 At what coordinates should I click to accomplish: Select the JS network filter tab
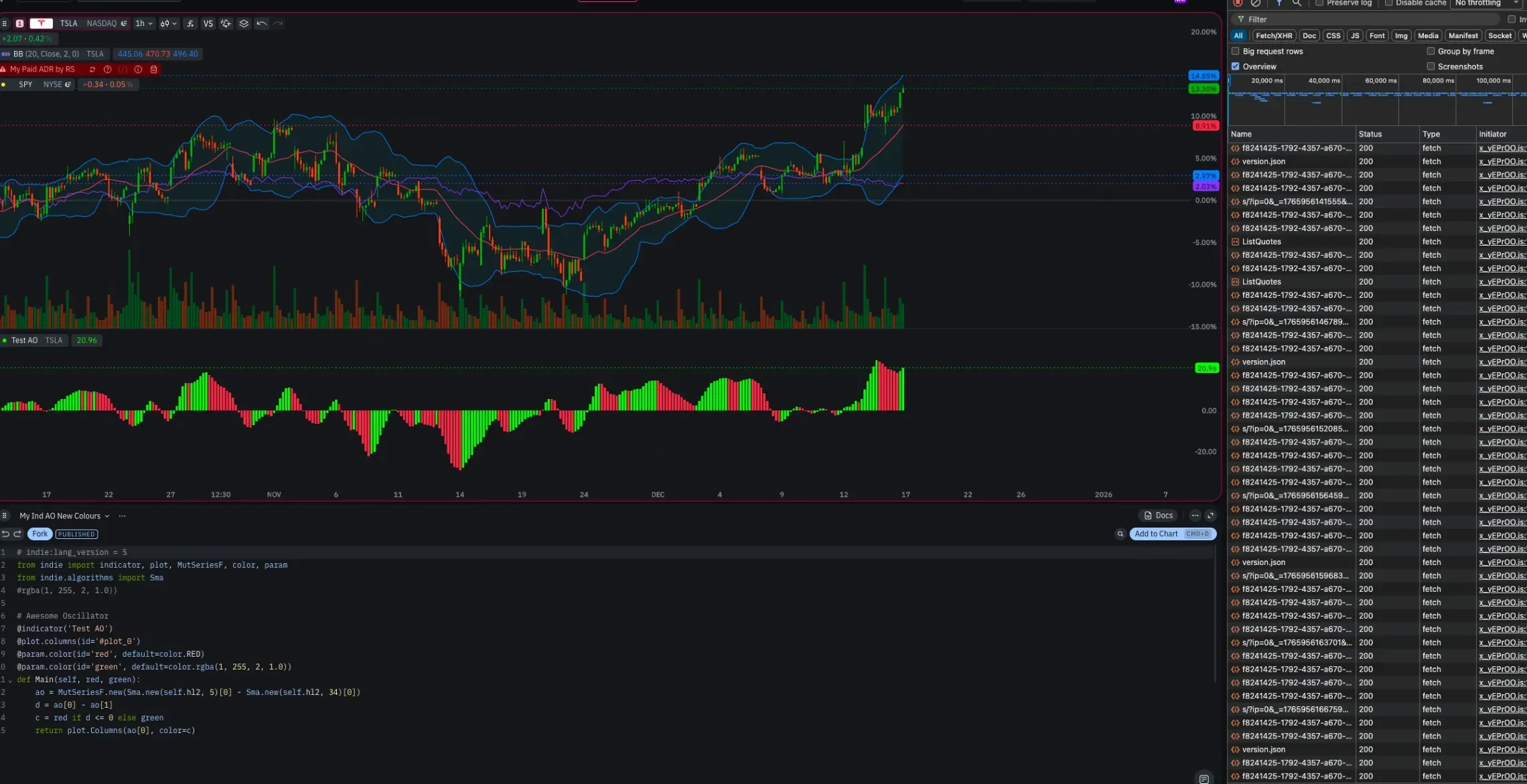pyautogui.click(x=1354, y=35)
